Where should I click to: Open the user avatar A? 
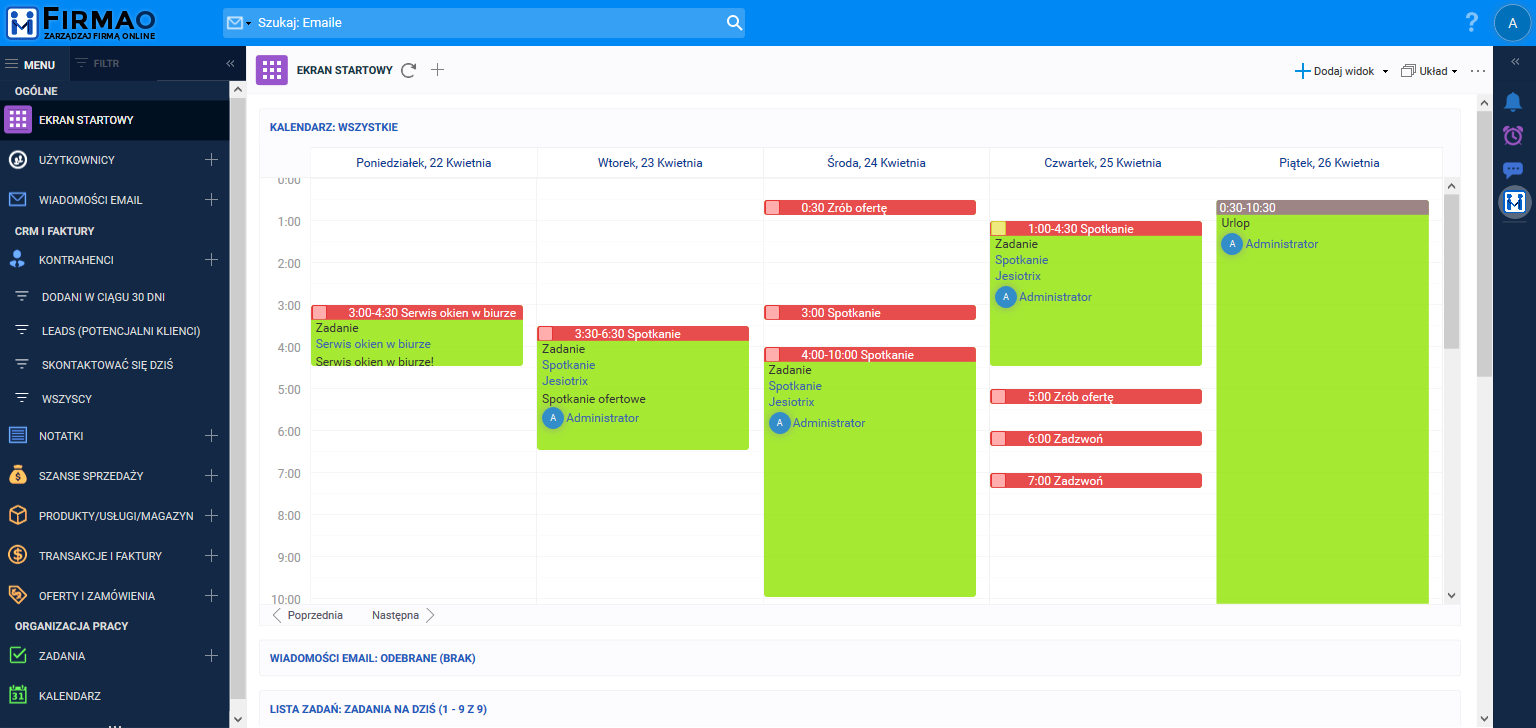(1513, 23)
